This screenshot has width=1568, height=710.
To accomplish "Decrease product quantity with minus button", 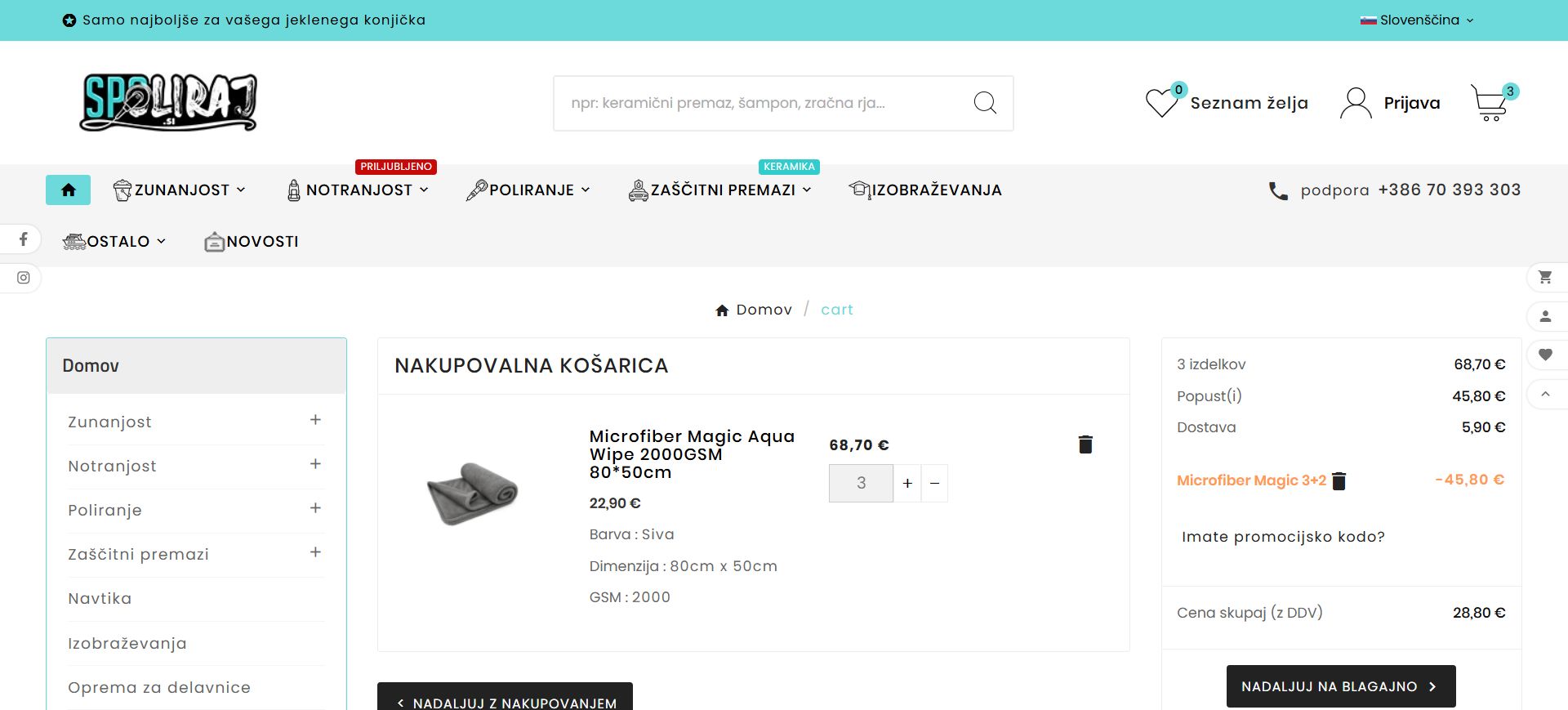I will tap(935, 484).
